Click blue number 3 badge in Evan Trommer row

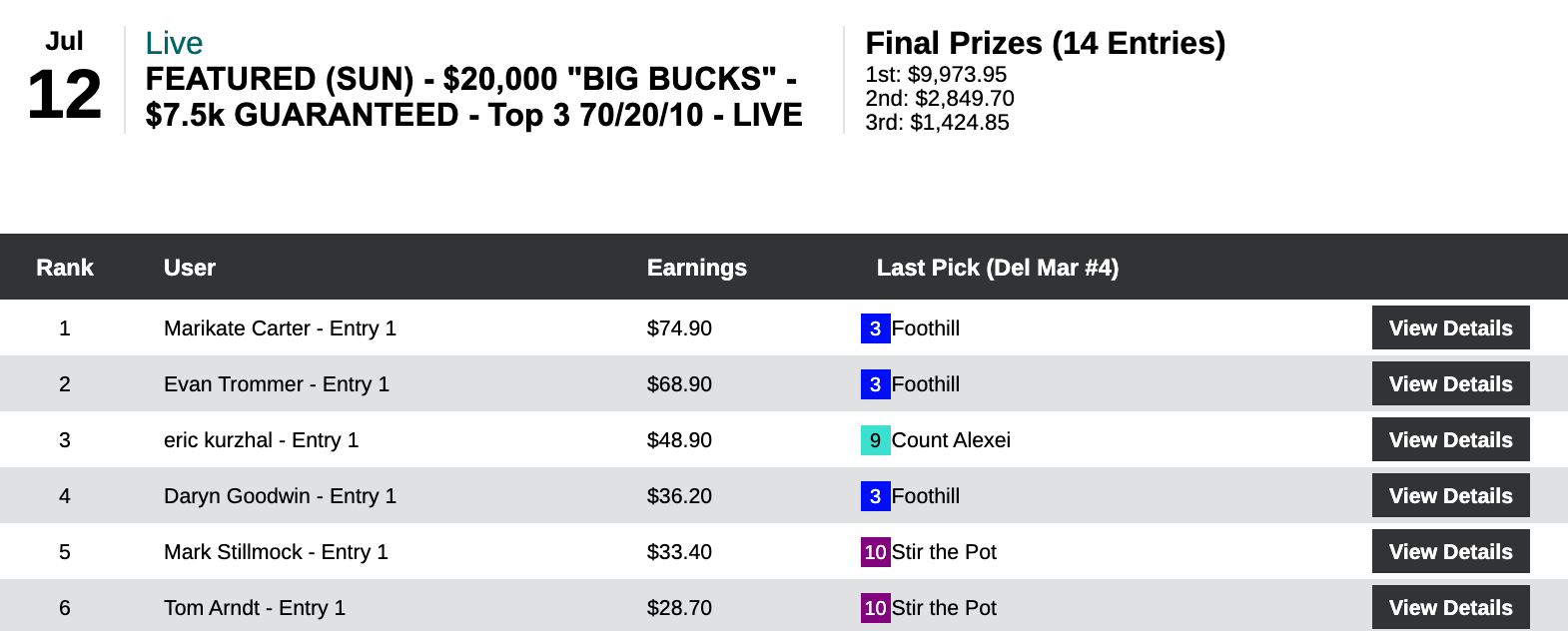875,384
